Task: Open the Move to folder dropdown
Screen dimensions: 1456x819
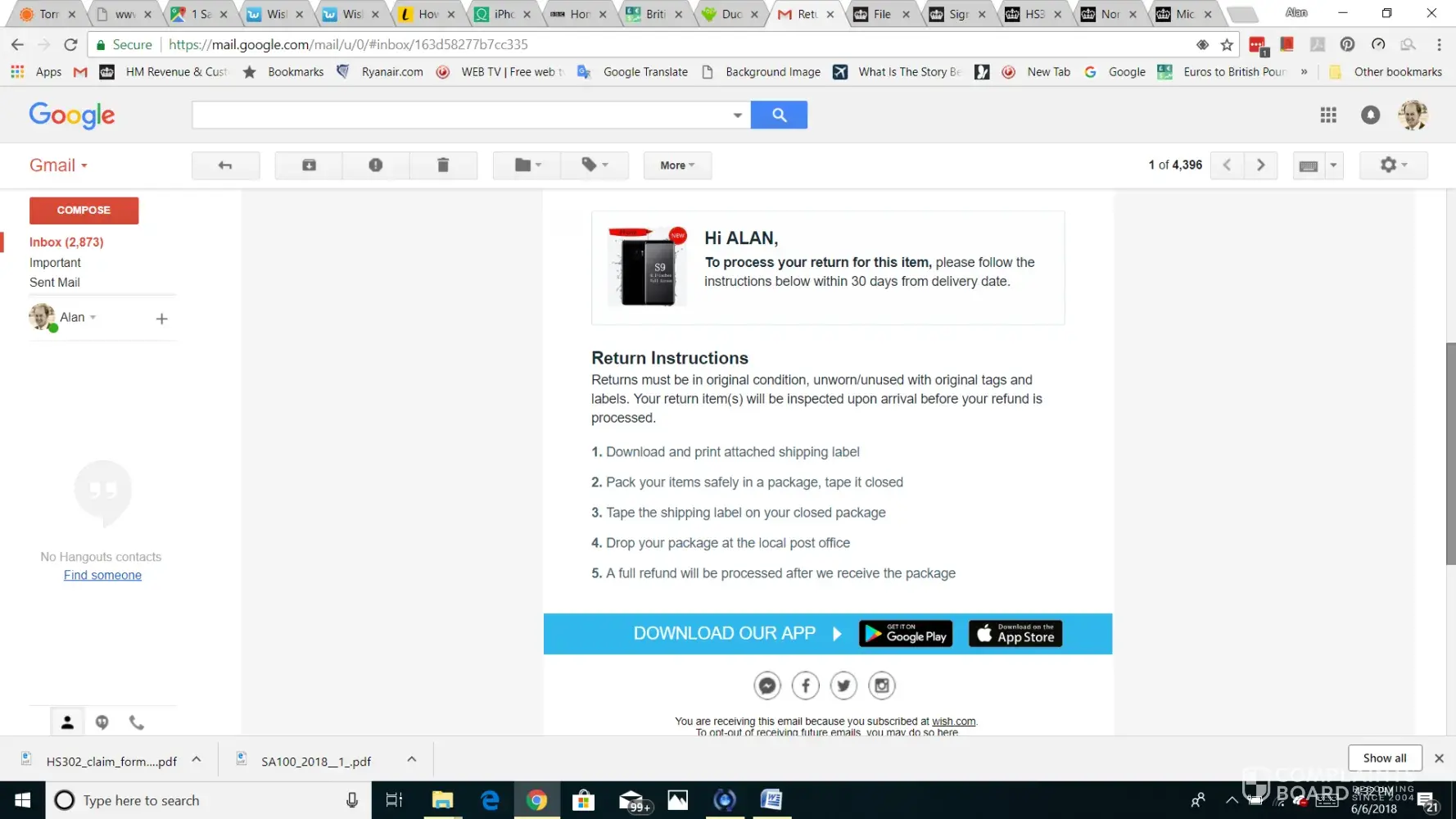Action: point(527,165)
